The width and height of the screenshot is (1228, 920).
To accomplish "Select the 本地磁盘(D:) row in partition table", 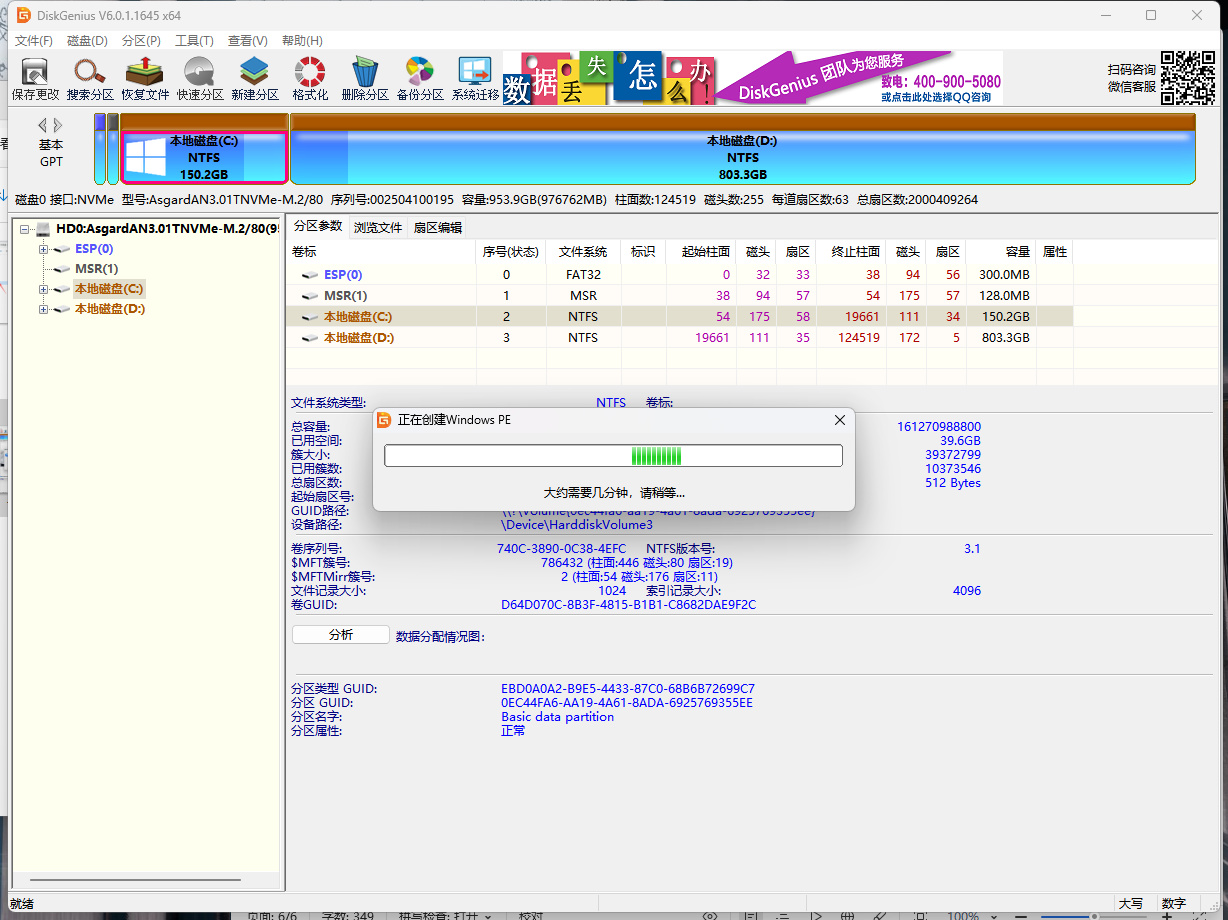I will (680, 338).
